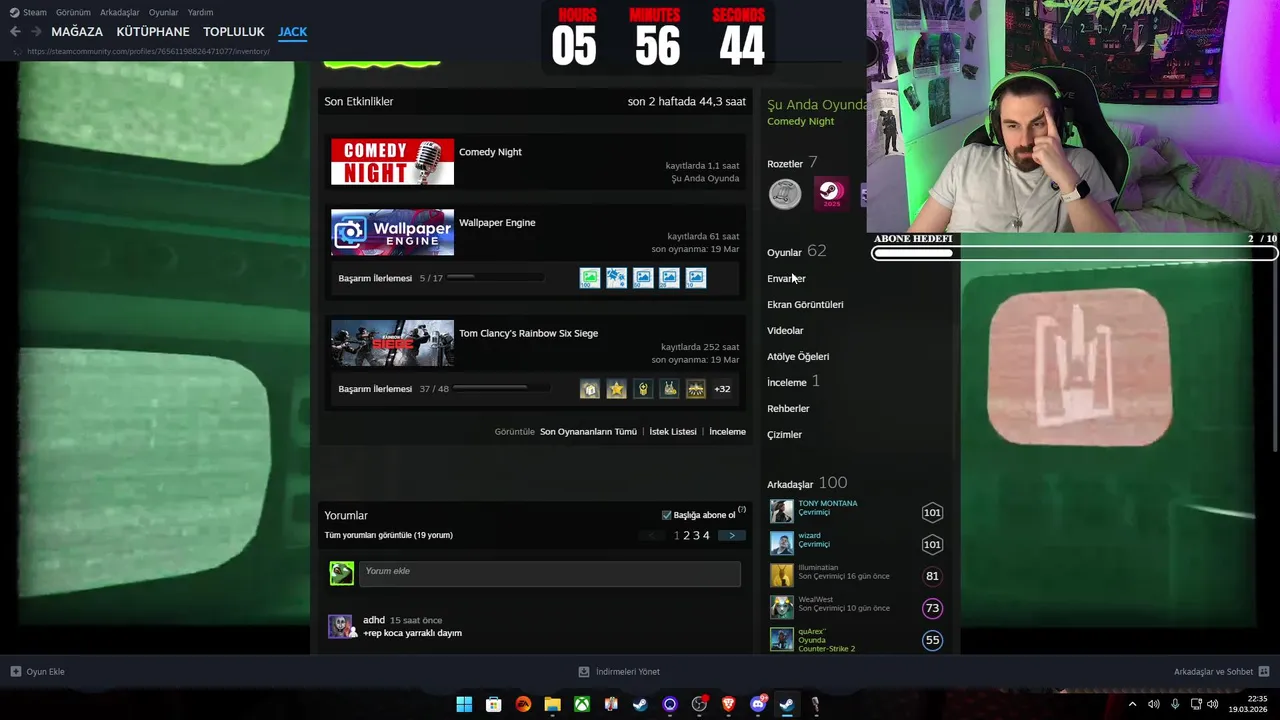Select the JACK profile tab
Screen dimensions: 1280x720
292,32
